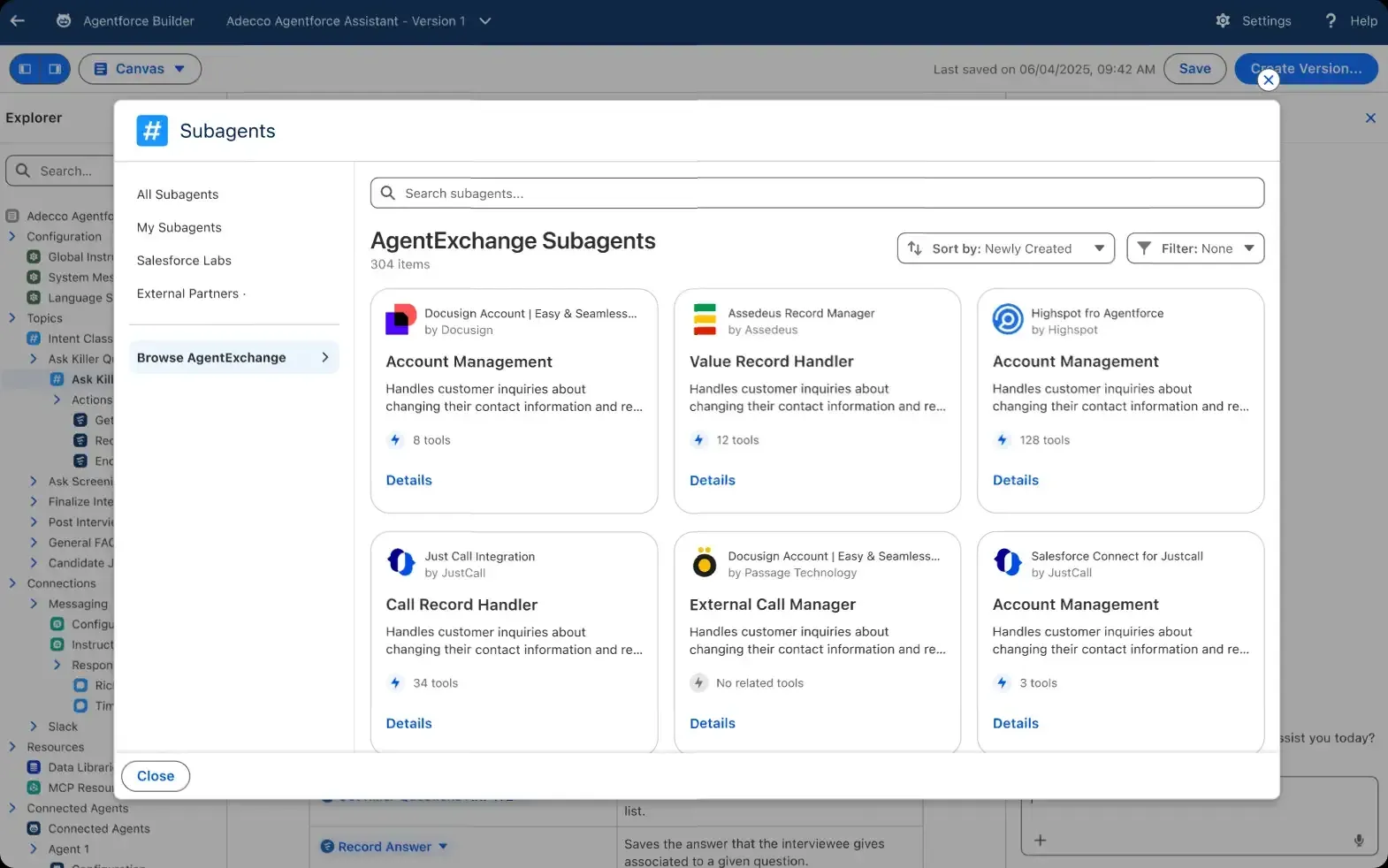Click the Close button in the dialog footer
This screenshot has height=868, width=1388.
(156, 776)
